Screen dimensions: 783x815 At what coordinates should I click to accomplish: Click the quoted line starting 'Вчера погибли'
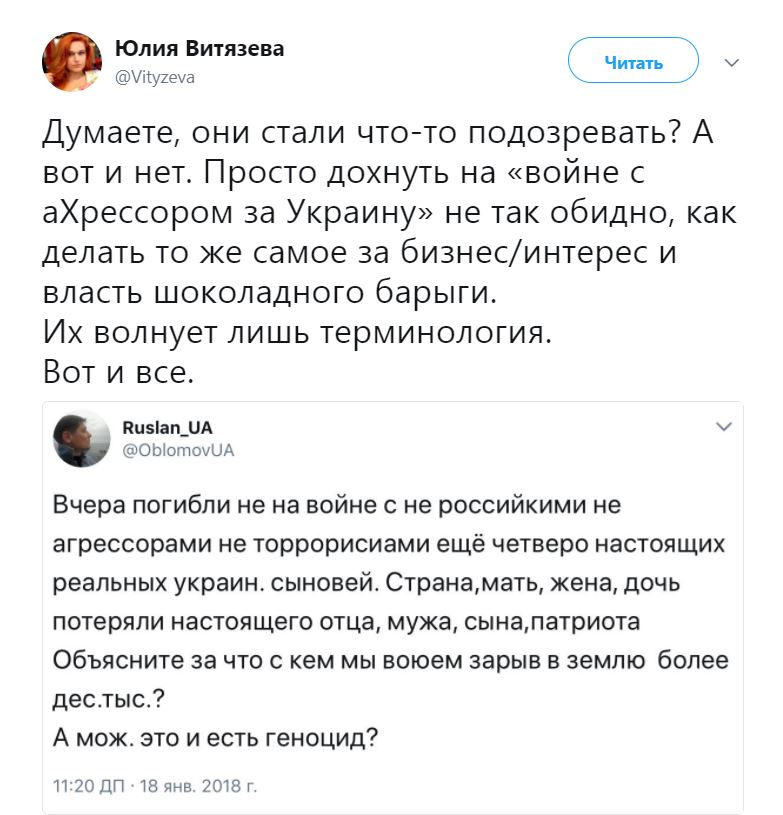[x=336, y=505]
